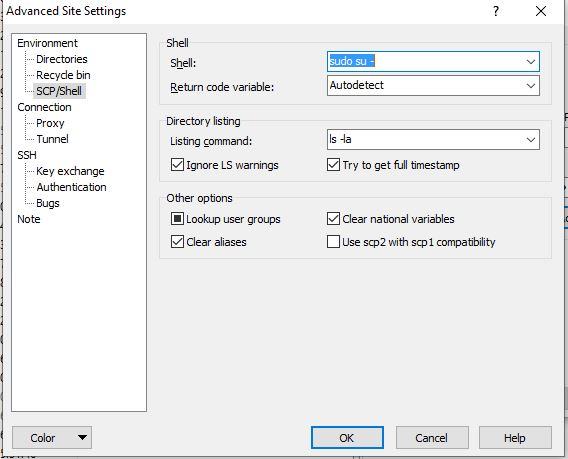Open the Return code variable dropdown
This screenshot has height=459, width=568.
[x=433, y=85]
